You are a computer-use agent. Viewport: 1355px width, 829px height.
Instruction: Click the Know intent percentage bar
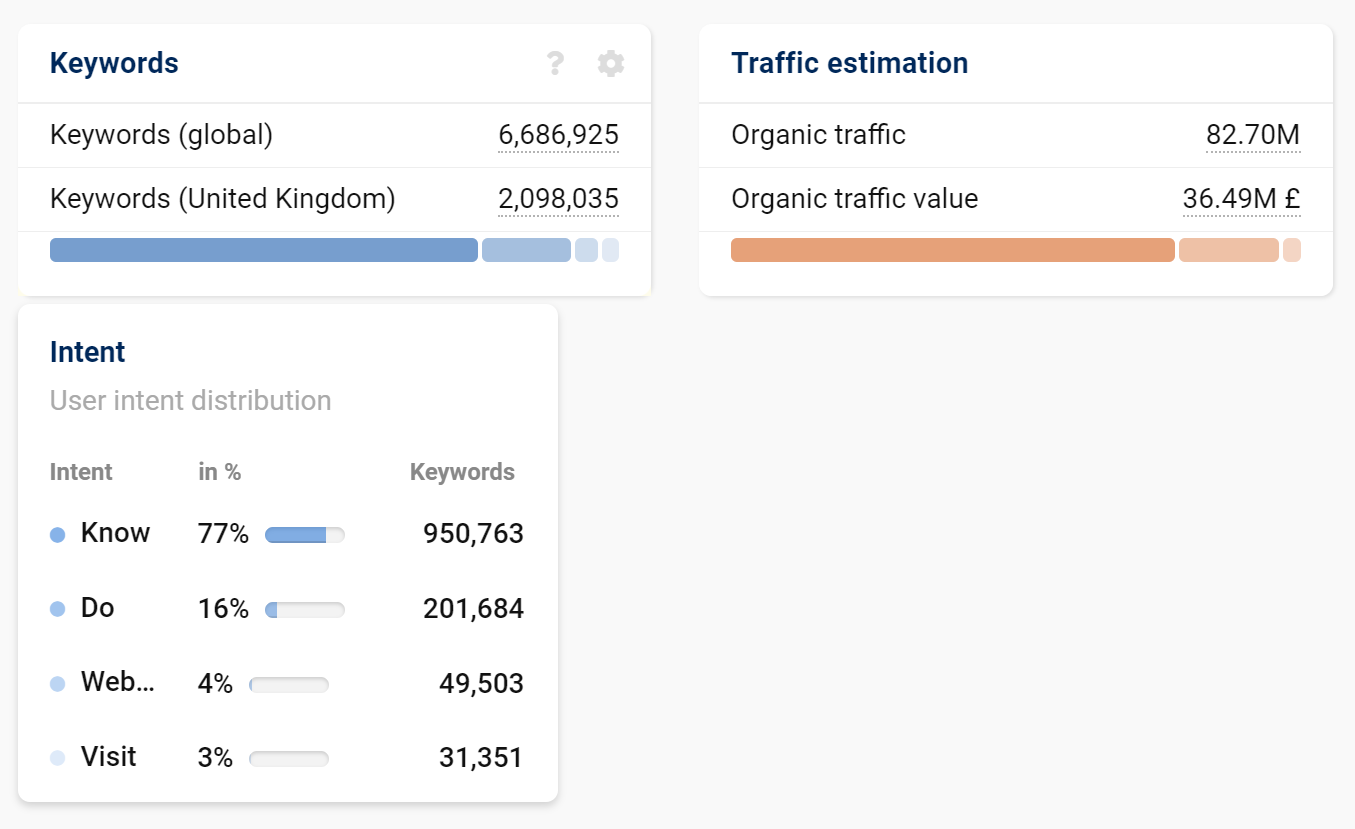pos(305,535)
